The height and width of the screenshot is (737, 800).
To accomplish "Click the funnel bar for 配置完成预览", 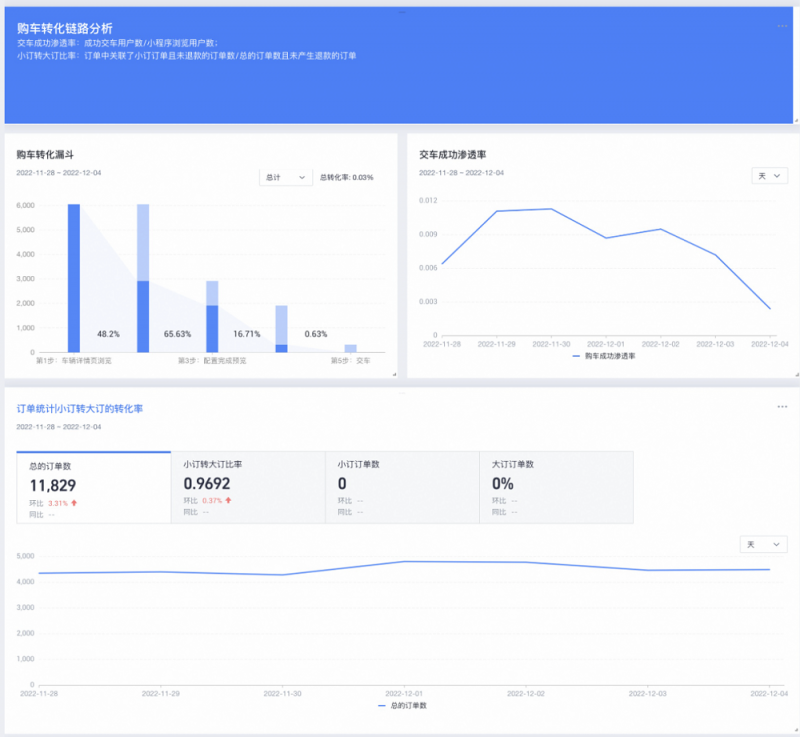I will [x=210, y=310].
